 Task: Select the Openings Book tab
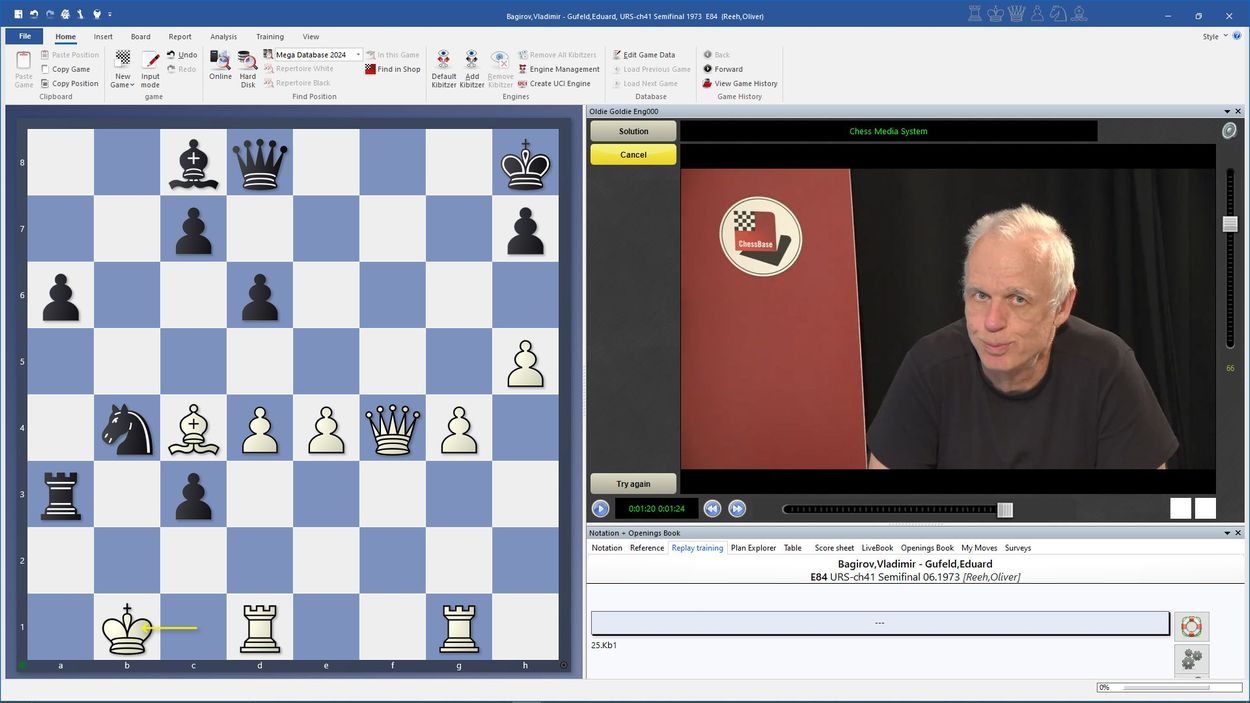tap(927, 548)
